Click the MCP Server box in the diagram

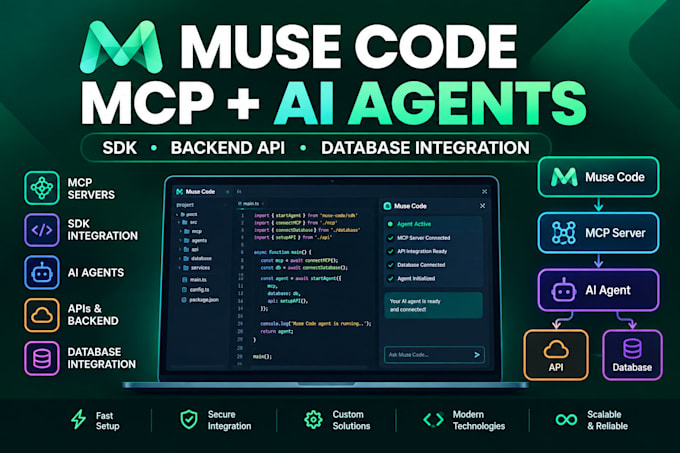pos(598,233)
